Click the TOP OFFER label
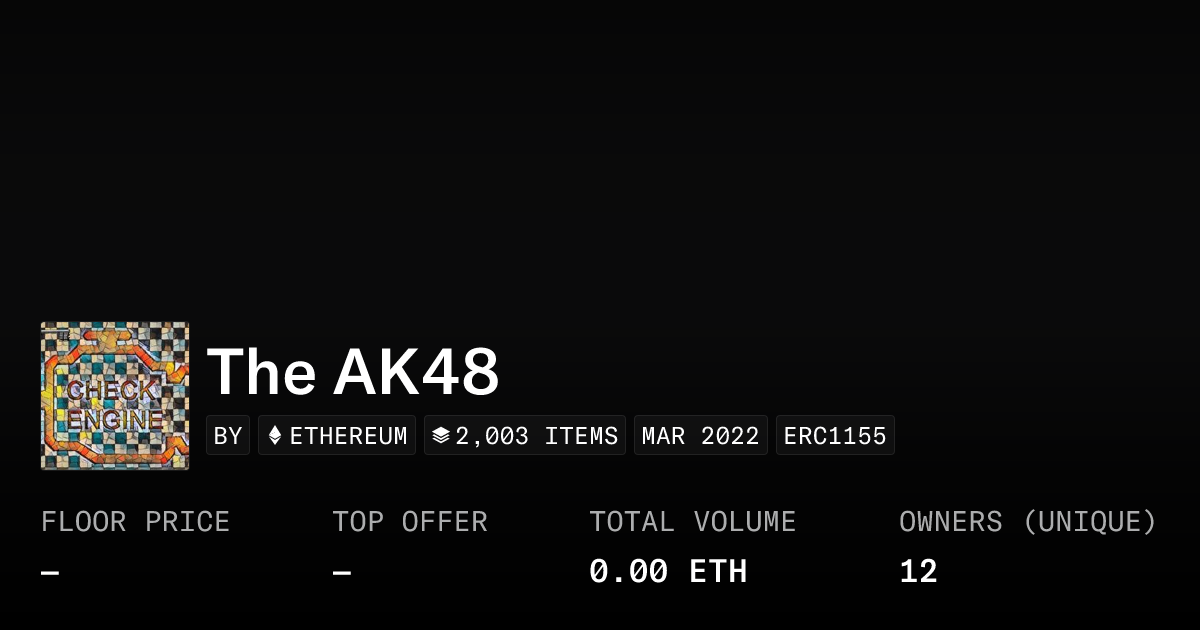 coord(410,522)
